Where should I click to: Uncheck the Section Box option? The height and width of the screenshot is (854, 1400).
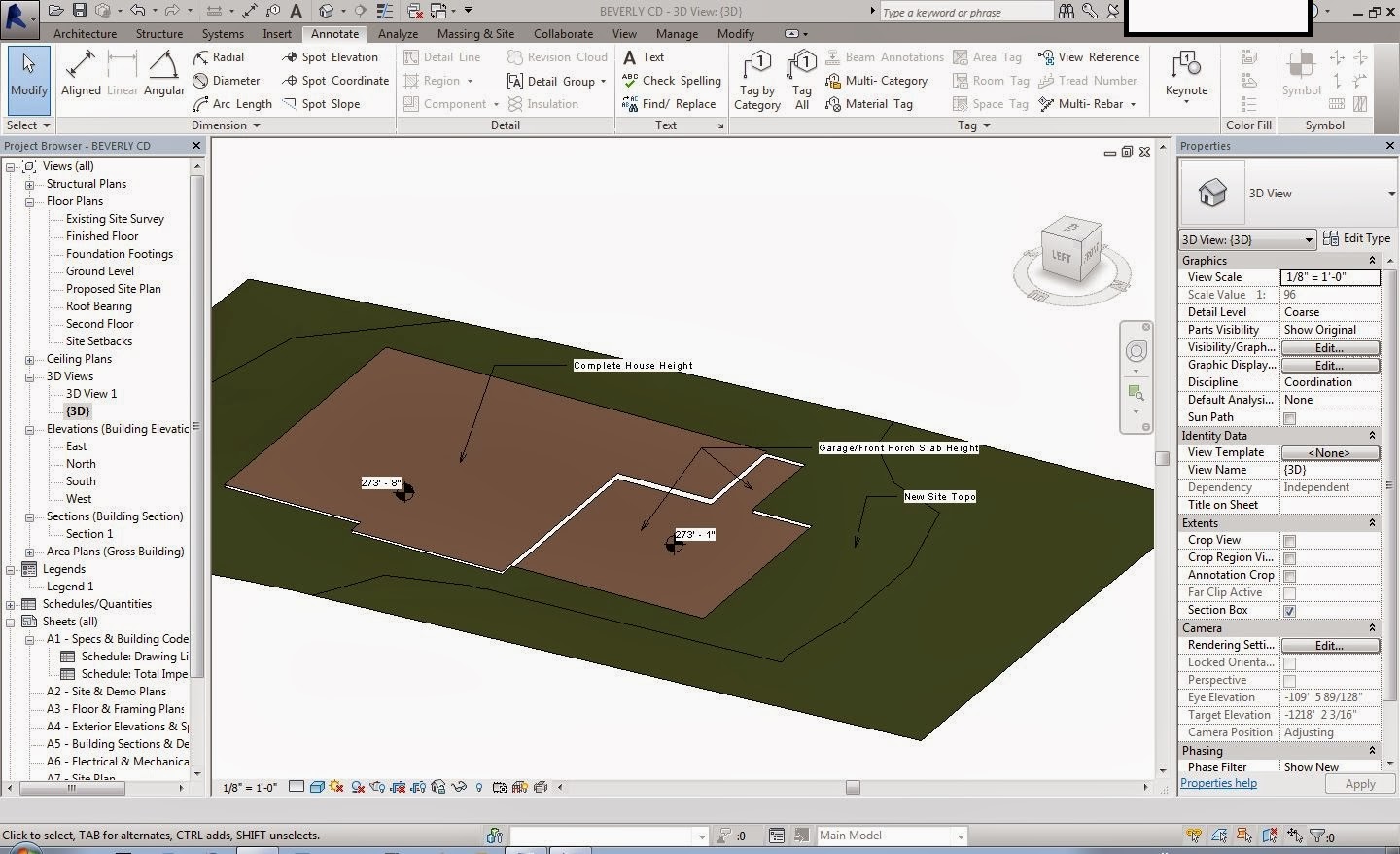coord(1290,610)
